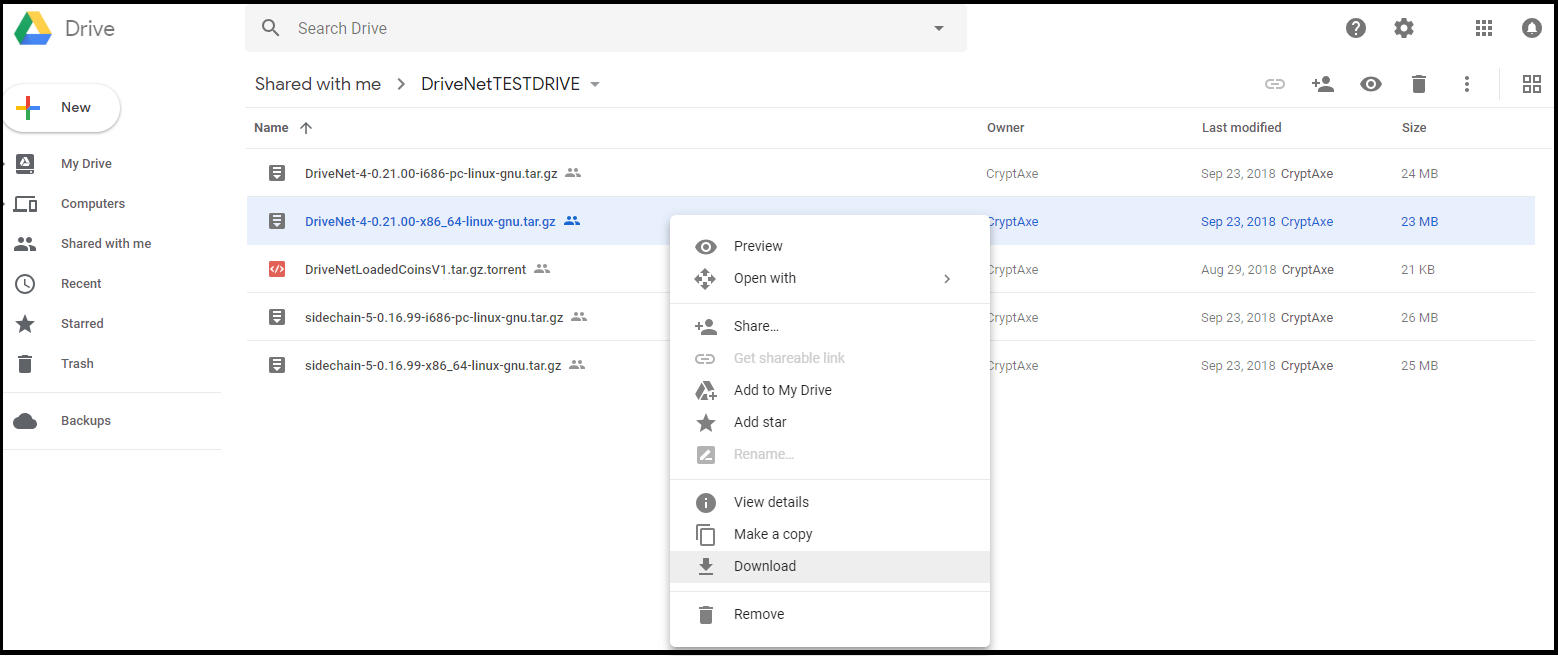
Task: Open the notifications bell icon
Action: tap(1532, 28)
